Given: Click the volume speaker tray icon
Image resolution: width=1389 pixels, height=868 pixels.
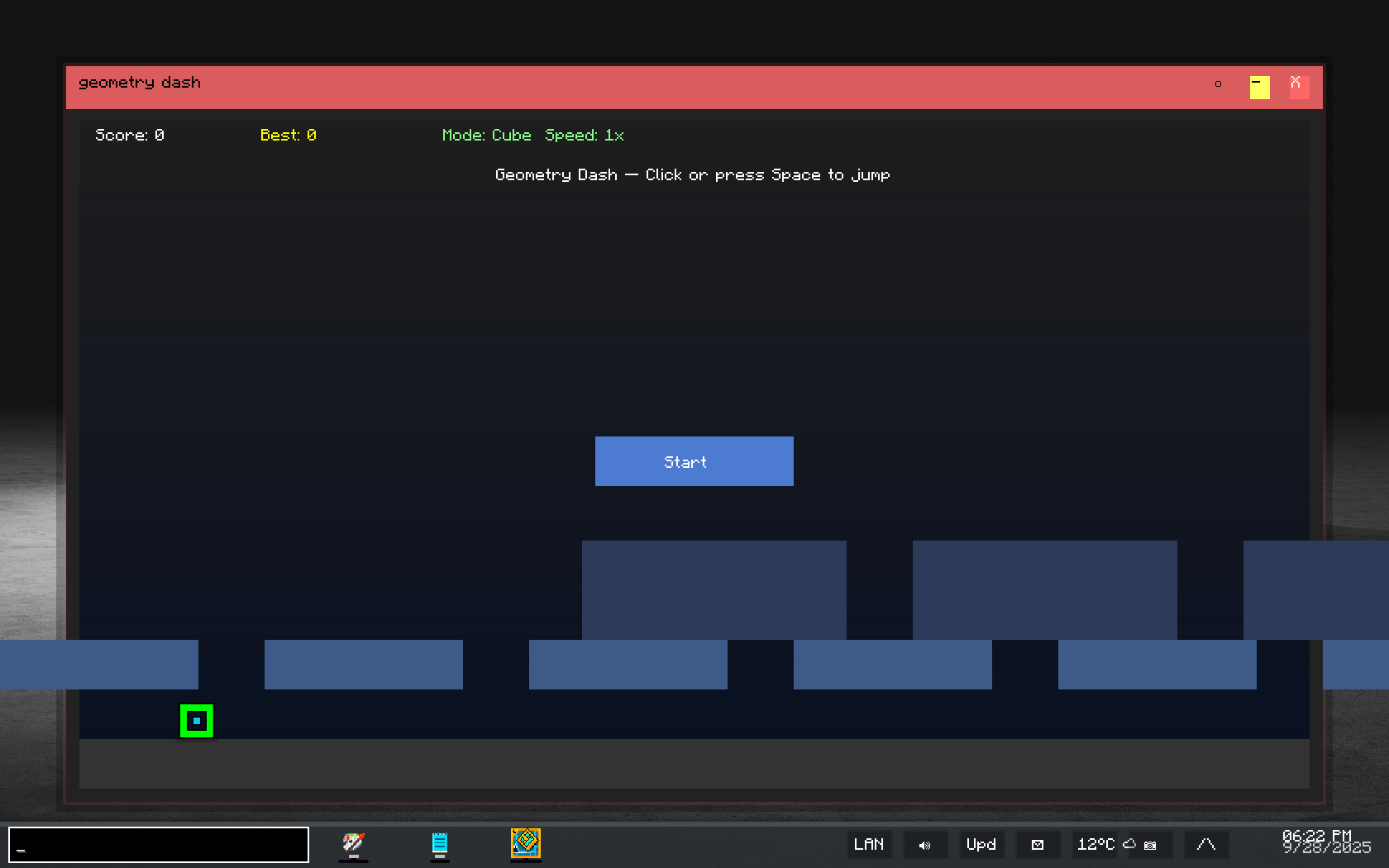Looking at the screenshot, I should pos(924,845).
